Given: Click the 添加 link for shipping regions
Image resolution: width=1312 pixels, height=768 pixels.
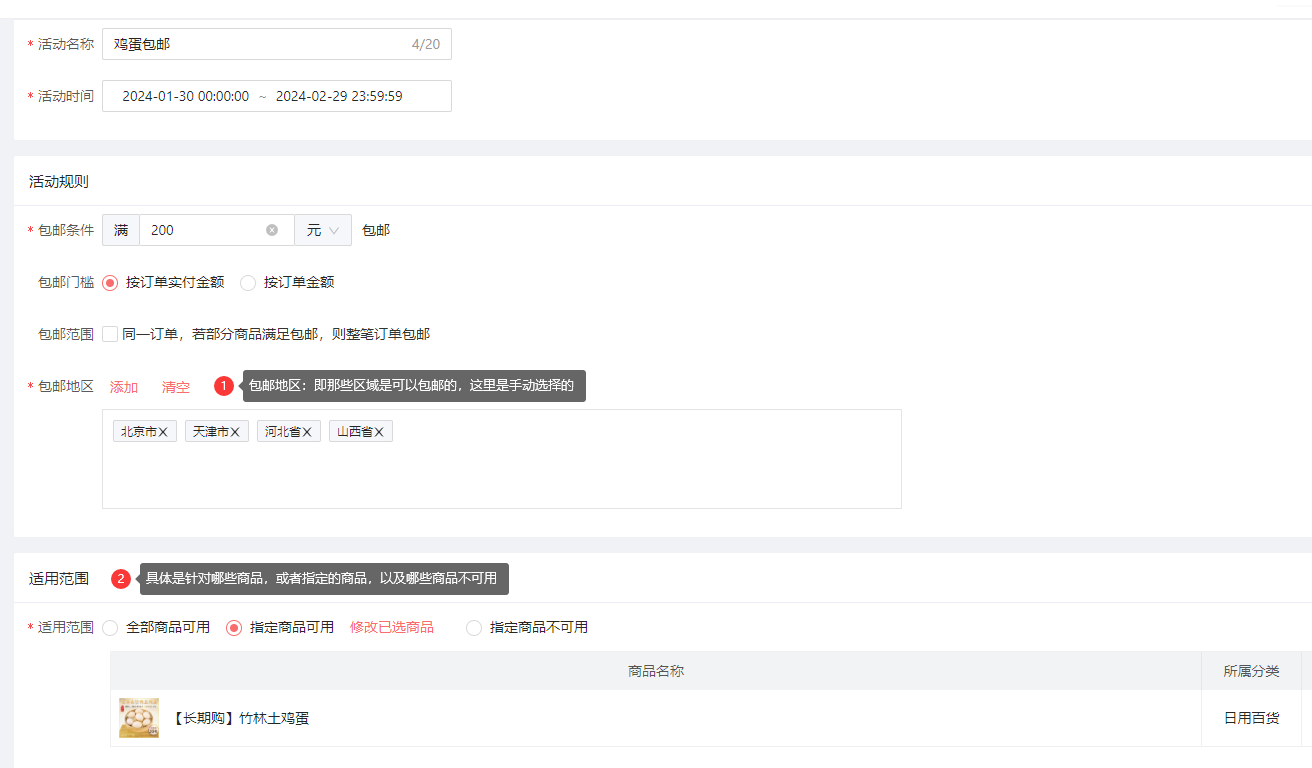Looking at the screenshot, I should click(x=124, y=387).
